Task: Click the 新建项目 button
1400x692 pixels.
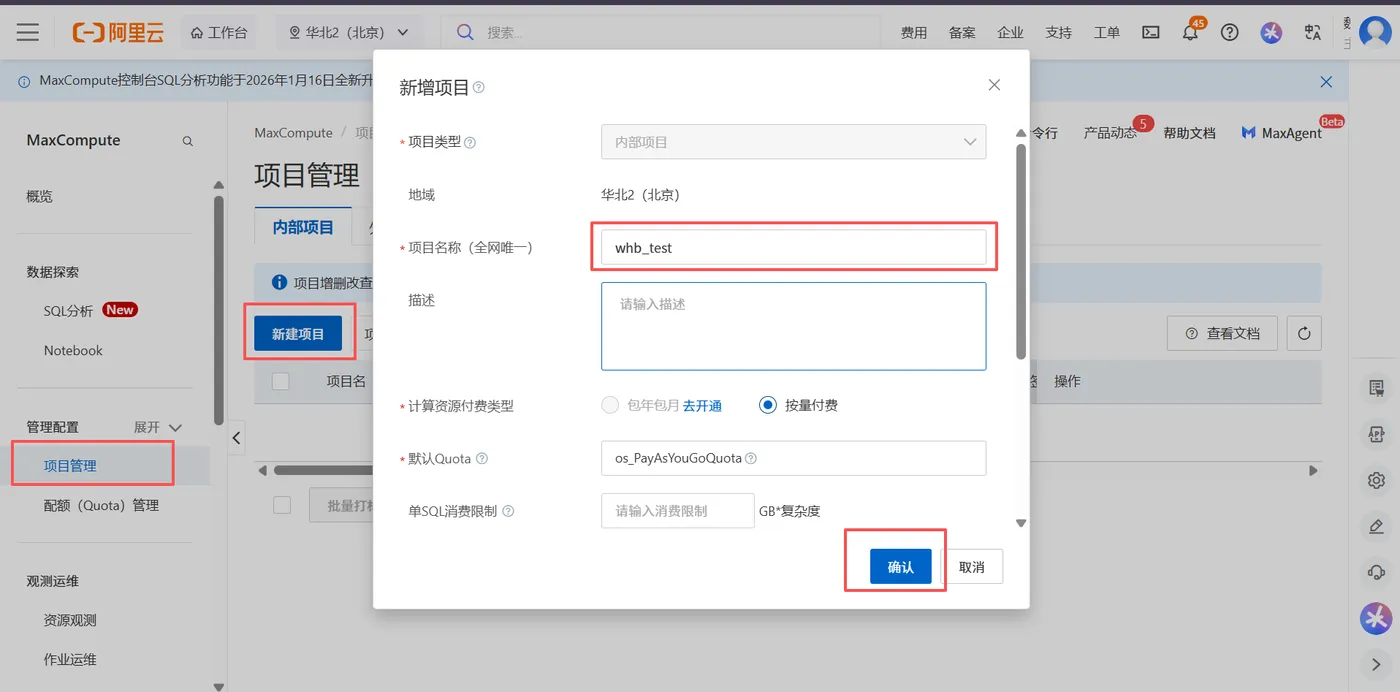Action: coord(298,334)
